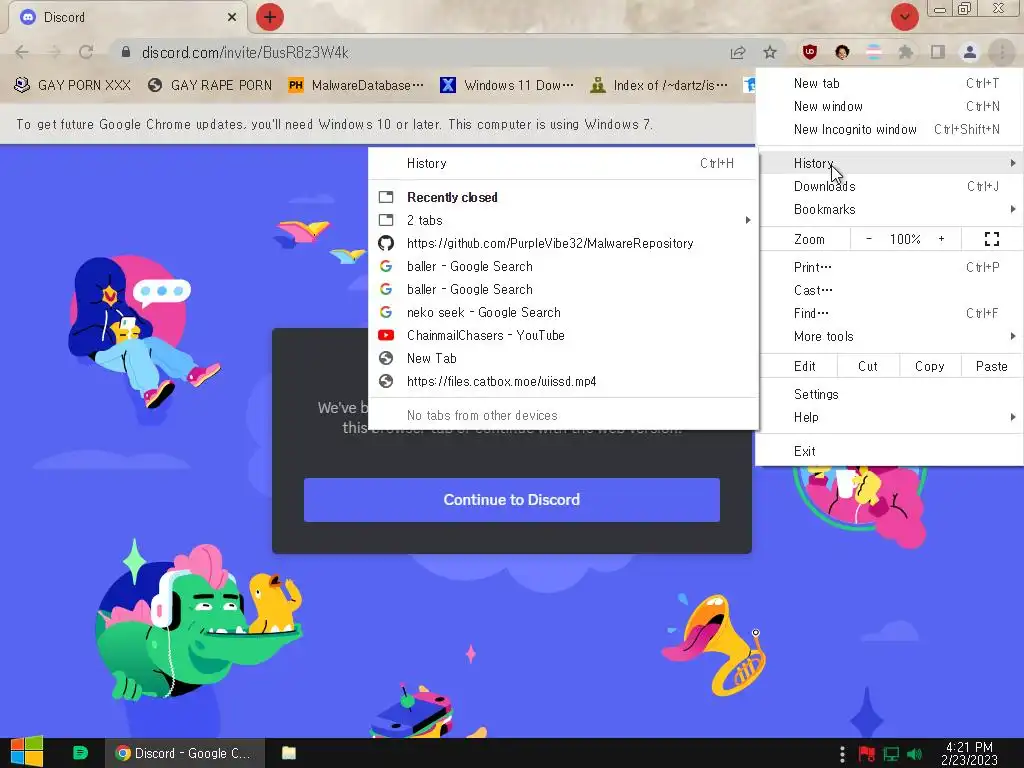The height and width of the screenshot is (768, 1024).
Task: Click the Continue to Discord button
Action: pos(511,500)
